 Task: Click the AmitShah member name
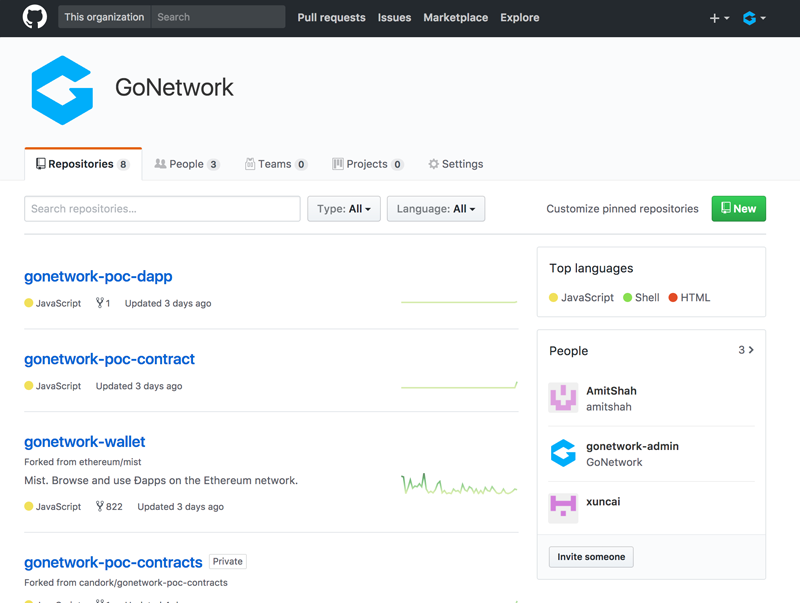click(611, 391)
